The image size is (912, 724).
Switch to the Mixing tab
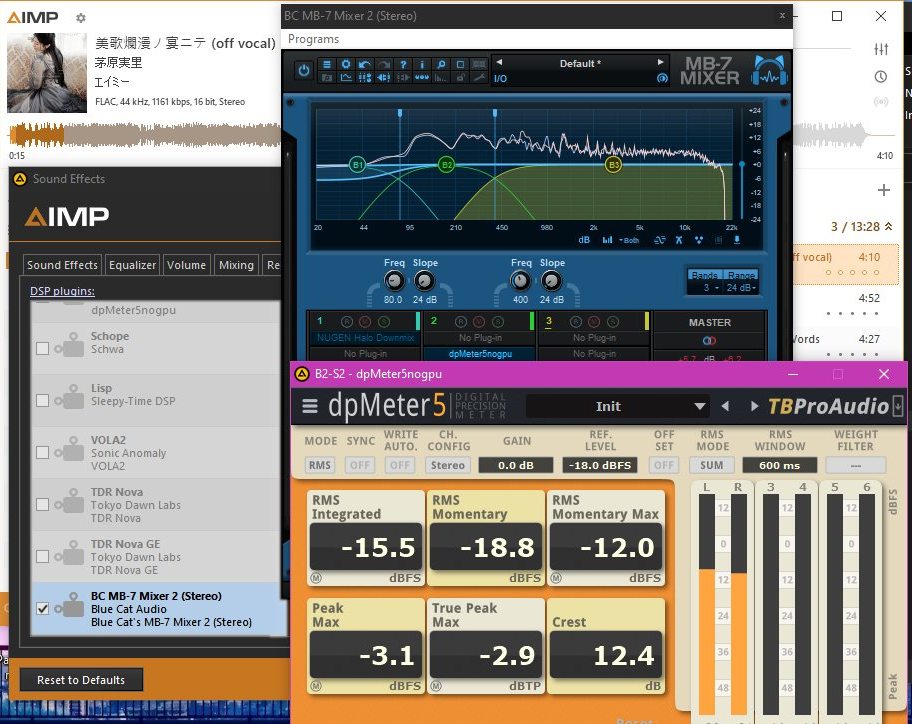tap(236, 265)
